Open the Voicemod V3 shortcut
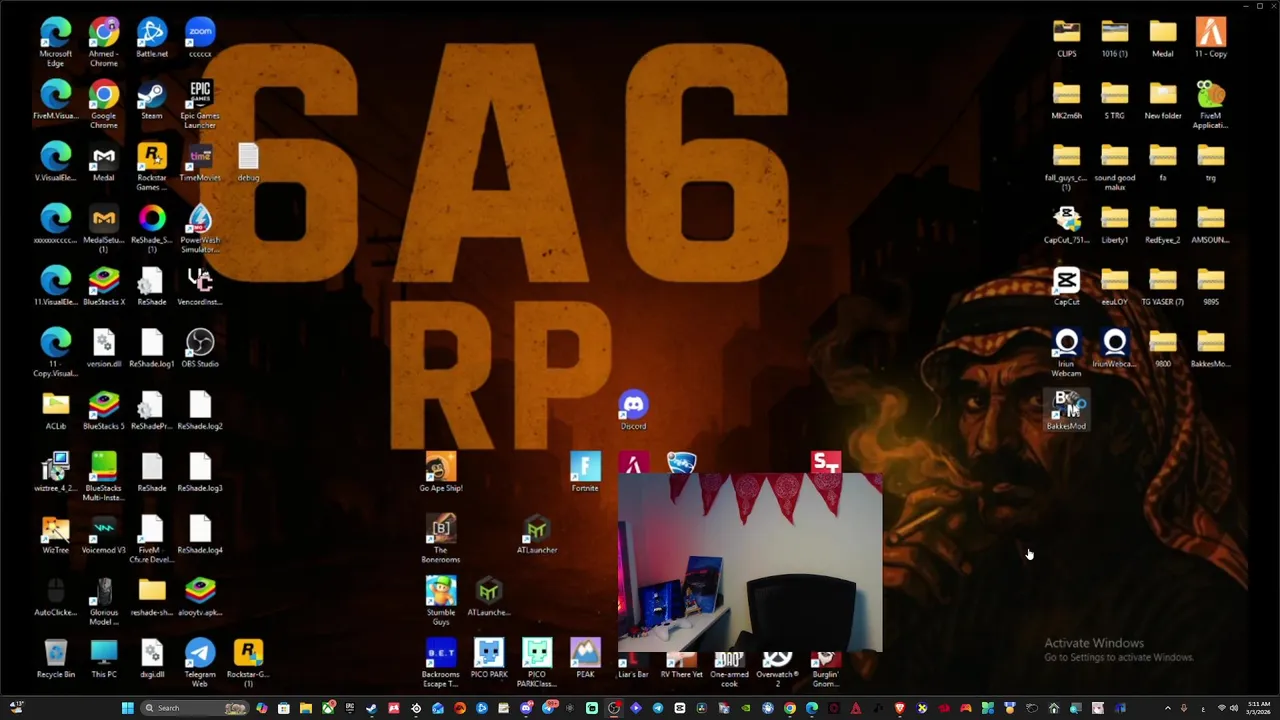The width and height of the screenshot is (1280, 720). (104, 534)
